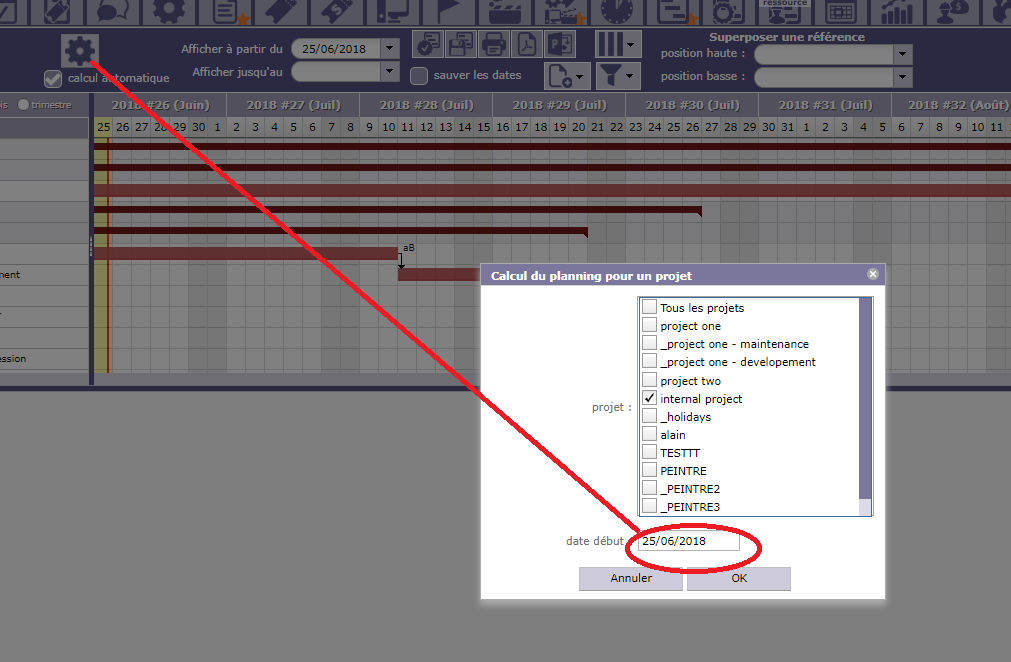Screen dimensions: 1011x662
Task: Print the Gantt planning
Action: pos(494,45)
